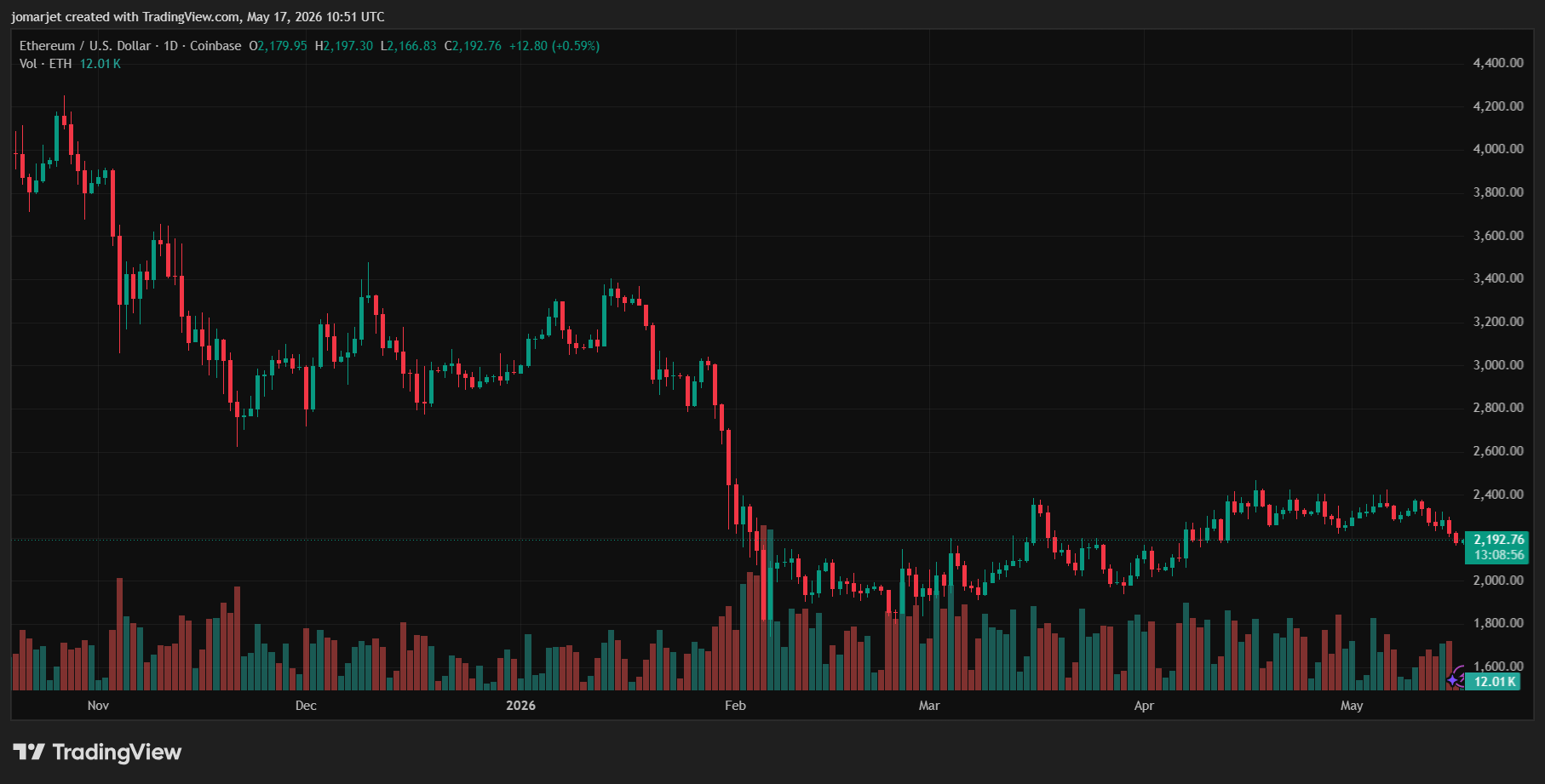Image resolution: width=1545 pixels, height=784 pixels.
Task: Click the 2026 year label on the time axis
Action: click(520, 706)
